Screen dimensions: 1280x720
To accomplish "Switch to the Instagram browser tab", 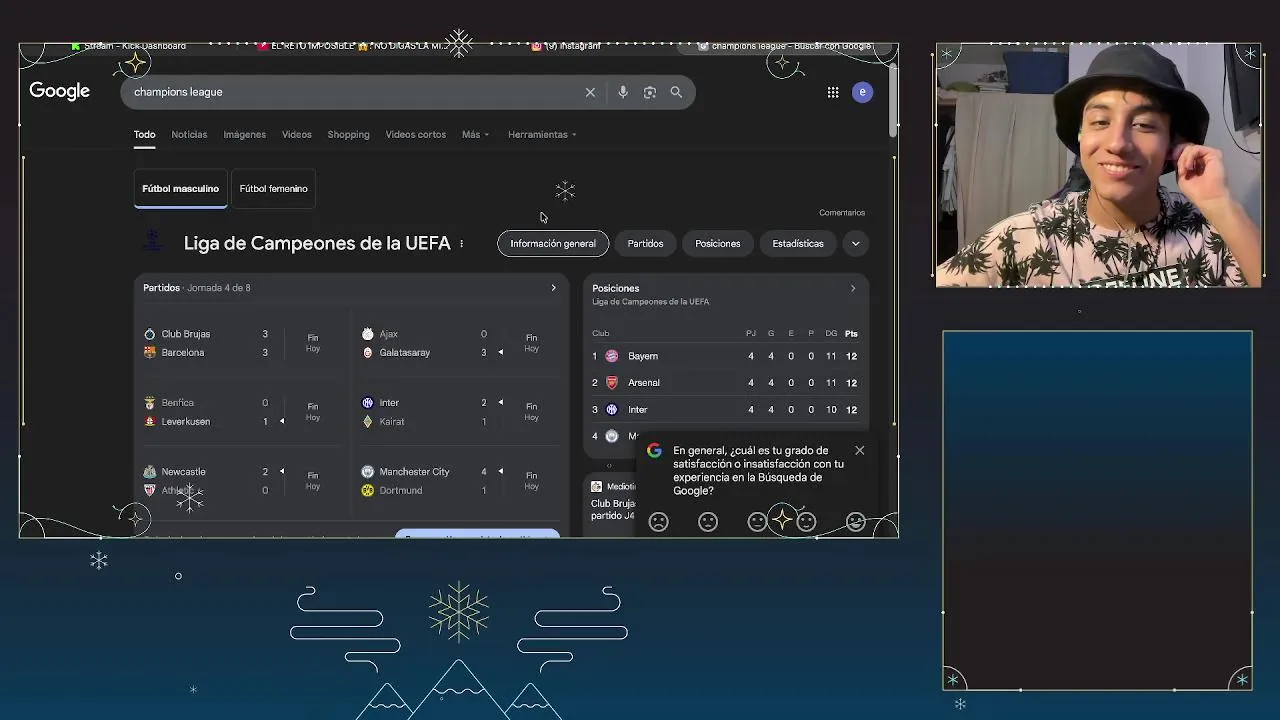I will tap(566, 47).
